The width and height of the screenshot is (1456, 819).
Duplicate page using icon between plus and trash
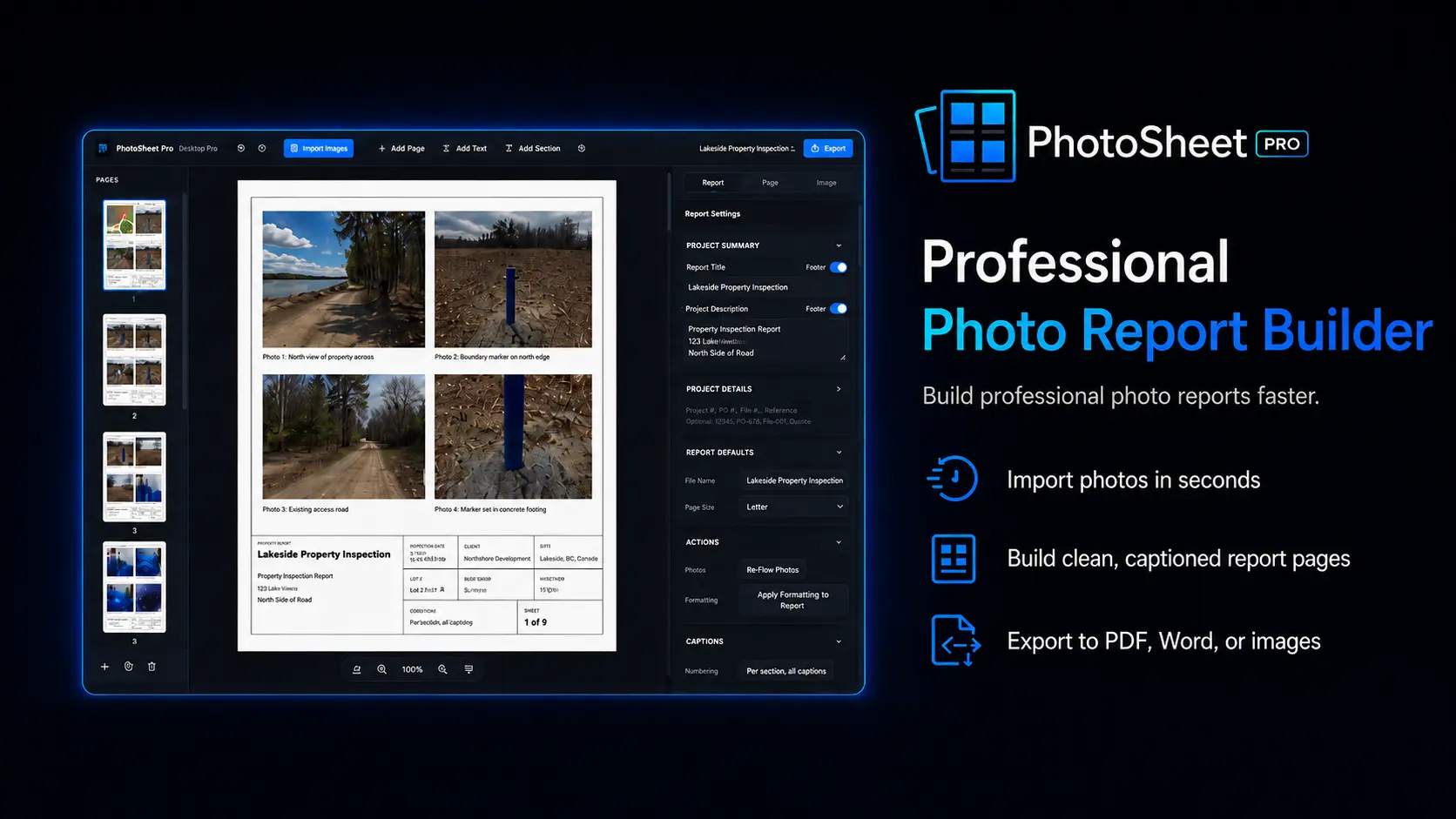(128, 667)
